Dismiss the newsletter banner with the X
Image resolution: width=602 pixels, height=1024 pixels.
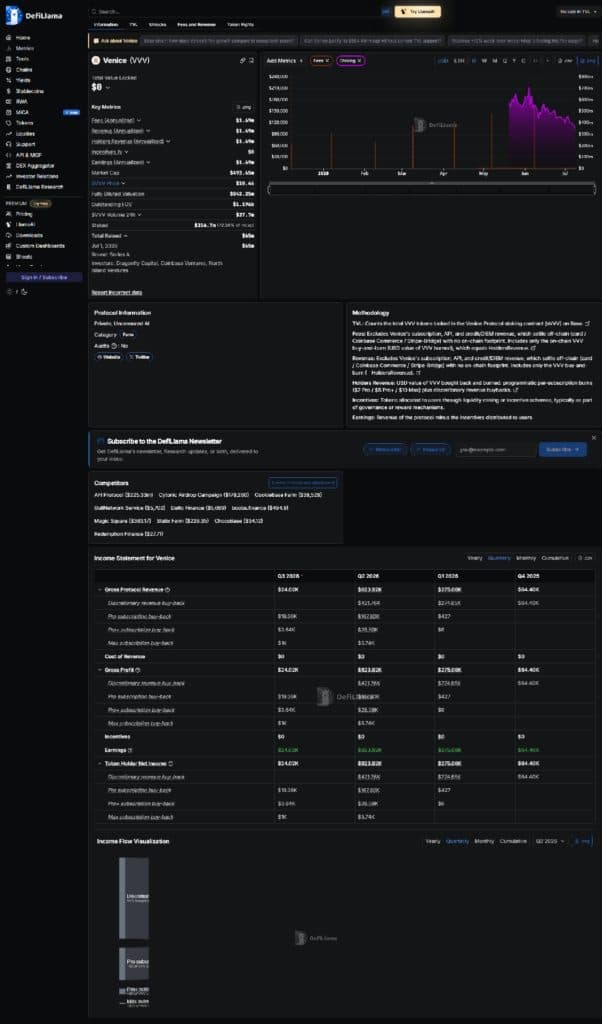[x=594, y=438]
